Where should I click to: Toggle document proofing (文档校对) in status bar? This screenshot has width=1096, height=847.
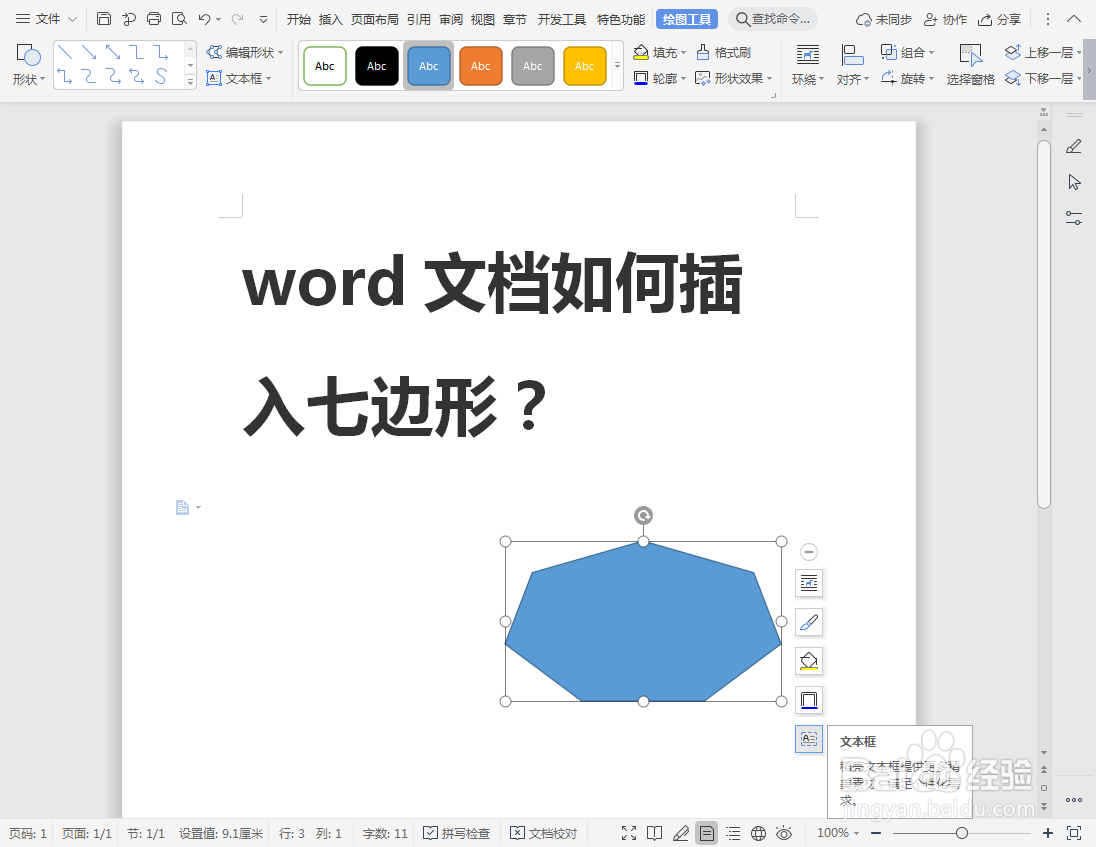(x=543, y=832)
